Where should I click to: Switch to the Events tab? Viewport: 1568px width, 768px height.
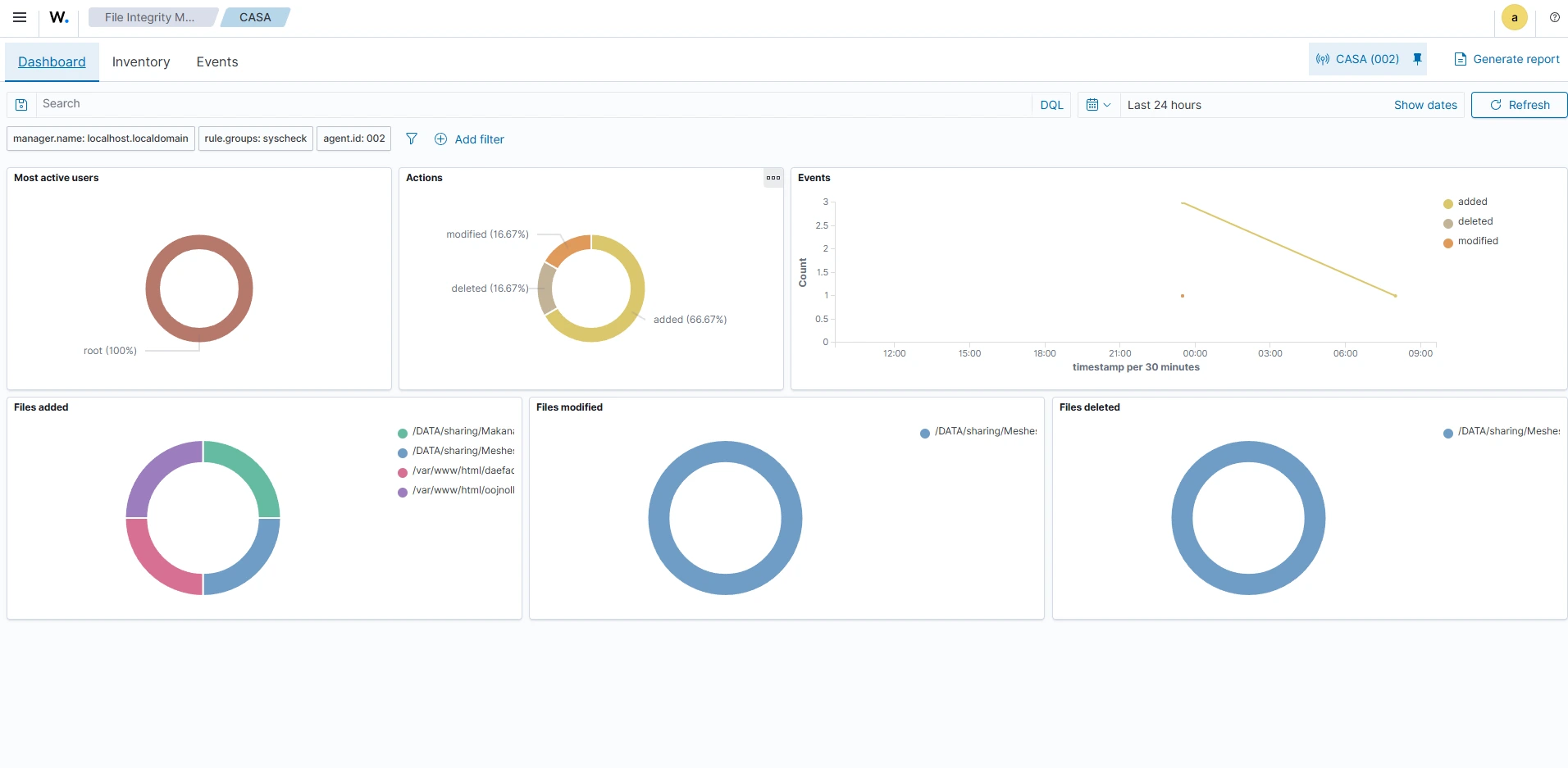(217, 62)
